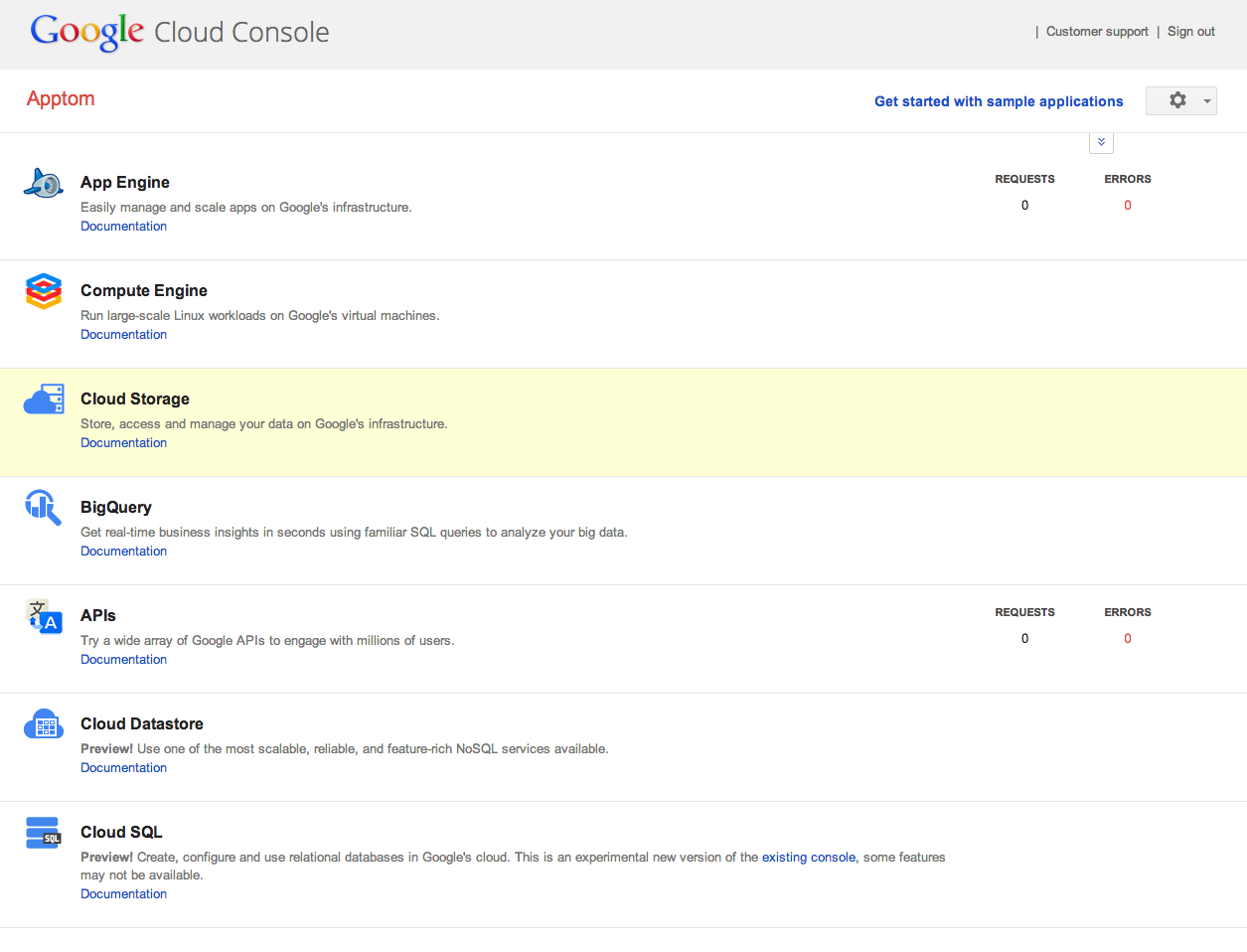Select the Compute Engine heading

point(144,290)
